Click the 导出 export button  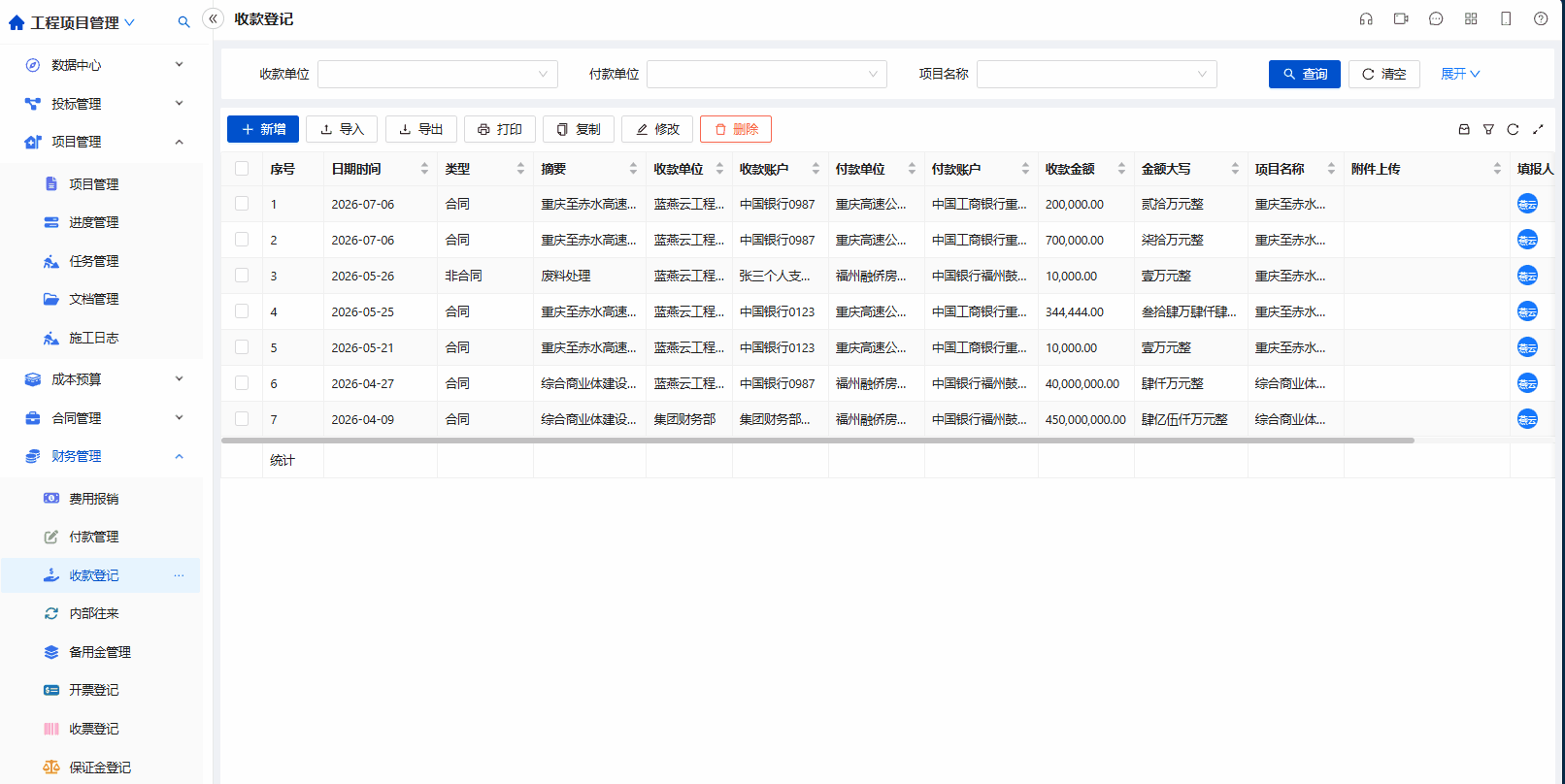[x=421, y=129]
